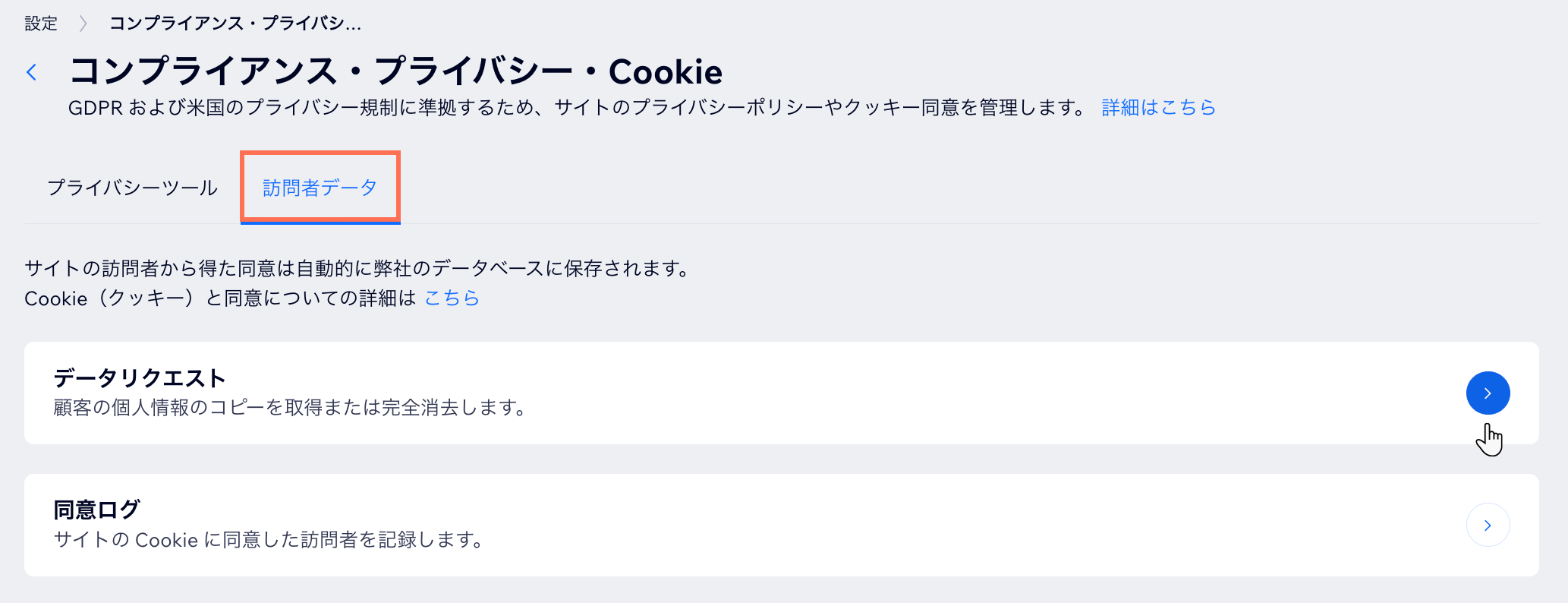Switch to the プライバシーツール tab
Screen dimensions: 1568x603
point(133,188)
